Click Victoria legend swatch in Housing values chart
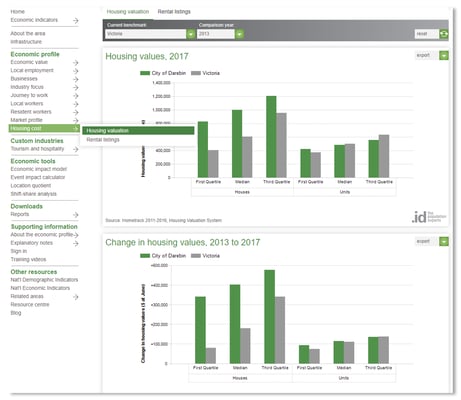Viewport: 461px width, 400px height. click(196, 73)
